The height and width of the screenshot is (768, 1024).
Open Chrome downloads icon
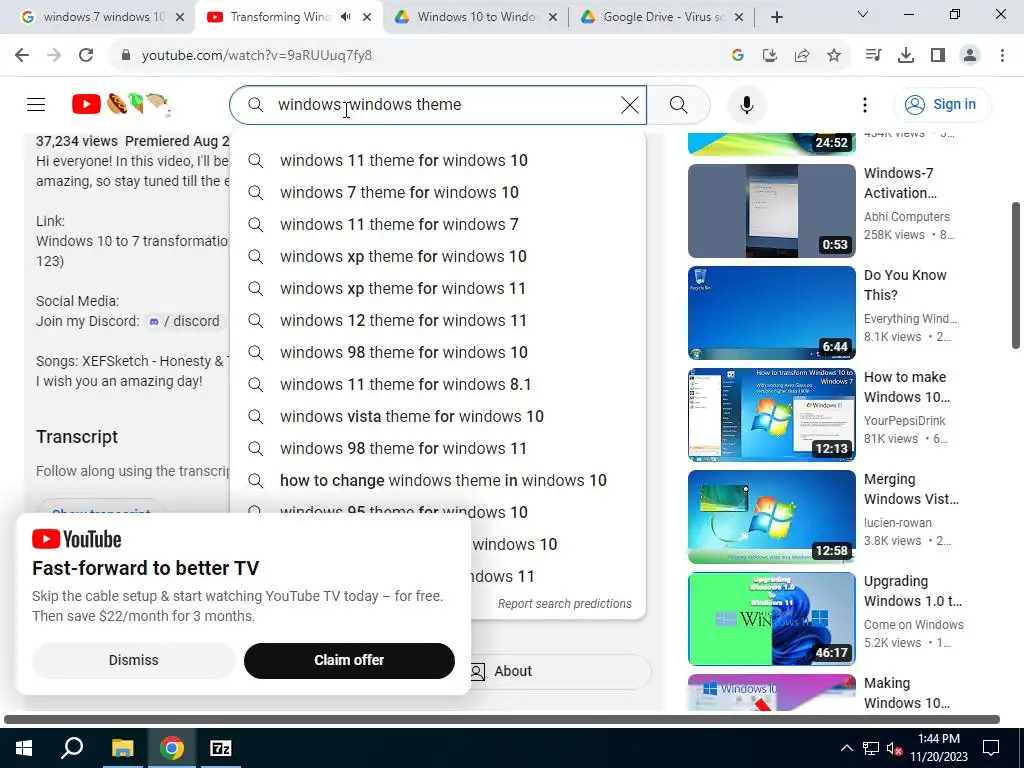906,56
